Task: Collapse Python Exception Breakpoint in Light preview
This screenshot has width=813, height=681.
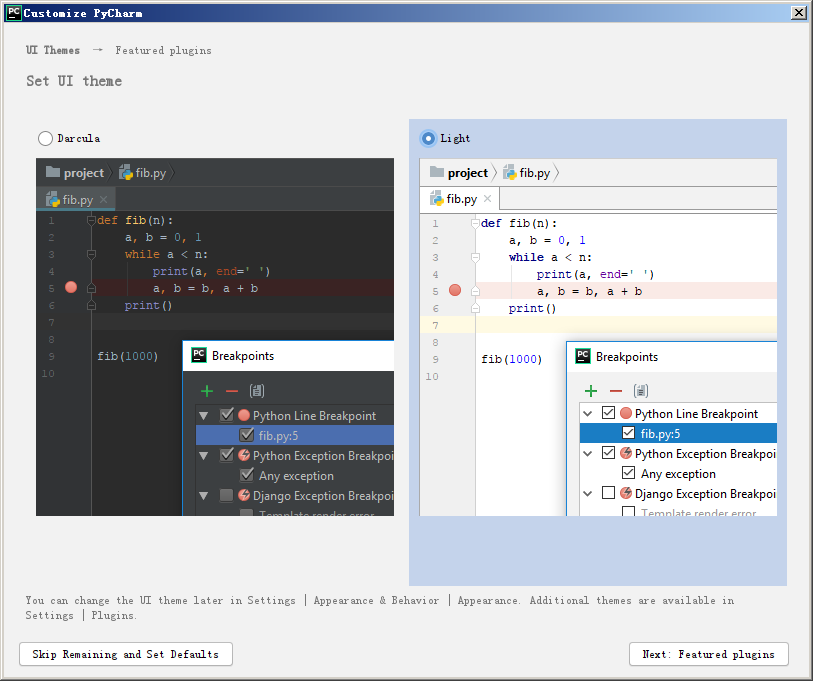Action: click(x=587, y=453)
